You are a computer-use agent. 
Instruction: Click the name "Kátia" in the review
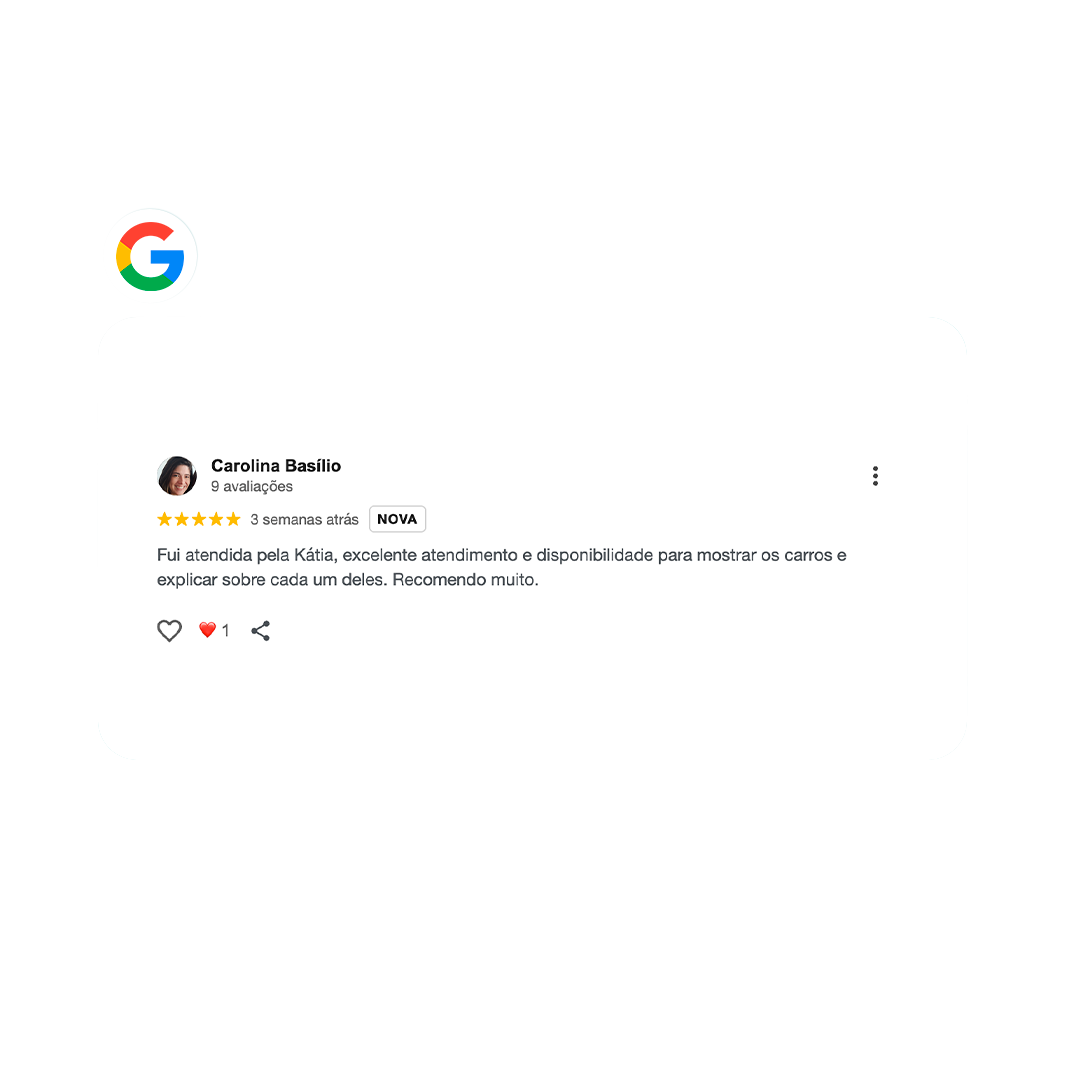tap(315, 555)
